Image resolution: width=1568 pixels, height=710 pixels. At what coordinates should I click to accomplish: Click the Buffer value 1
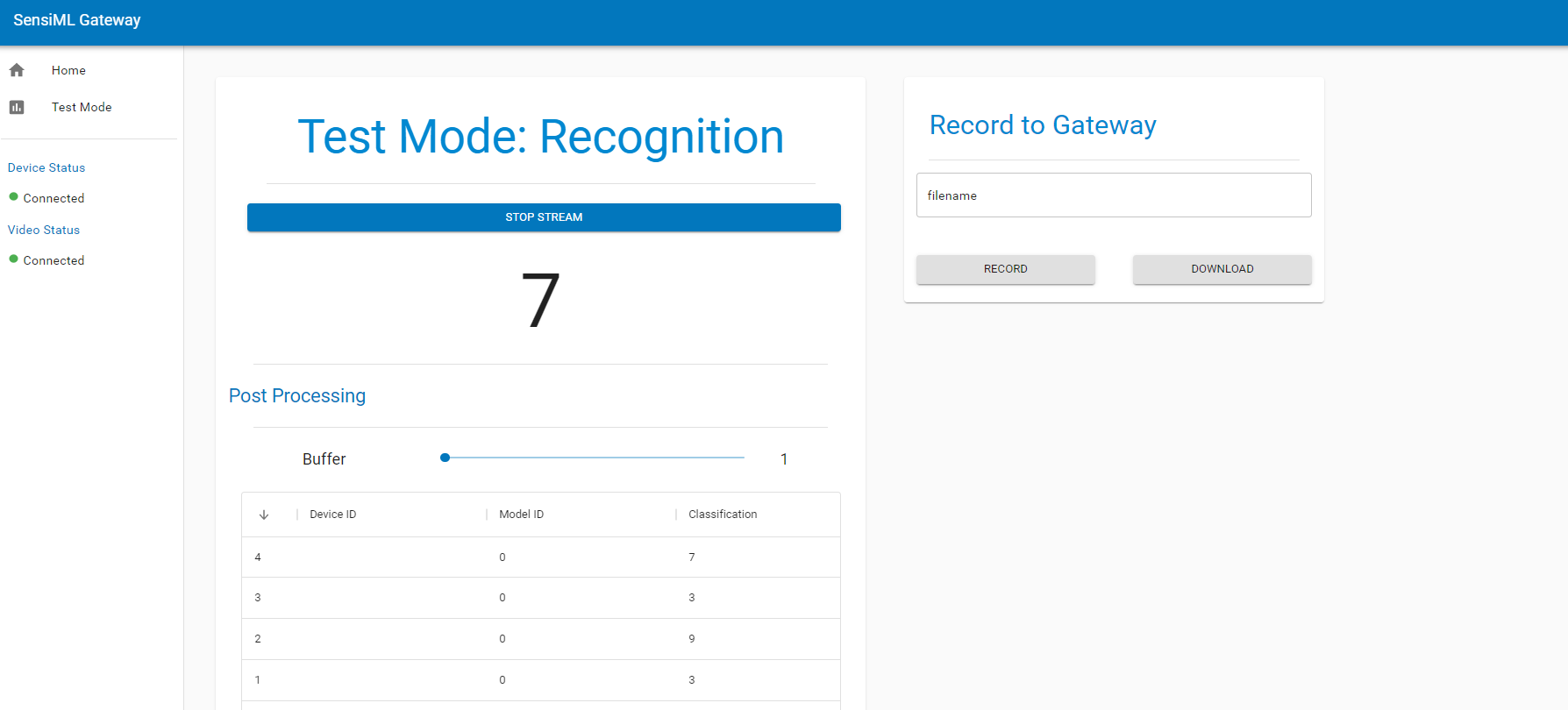(x=784, y=459)
